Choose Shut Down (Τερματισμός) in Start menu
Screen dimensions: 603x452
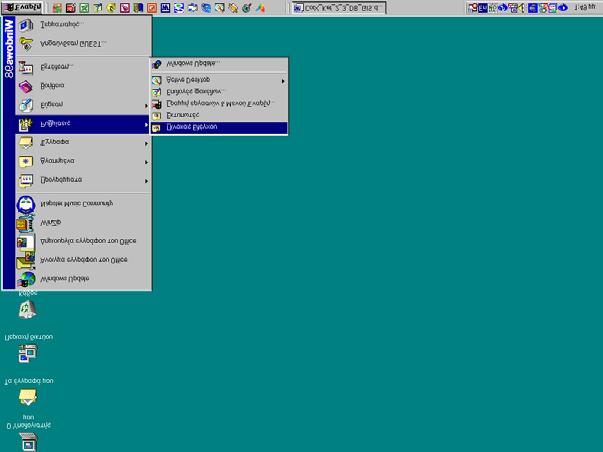click(x=83, y=25)
